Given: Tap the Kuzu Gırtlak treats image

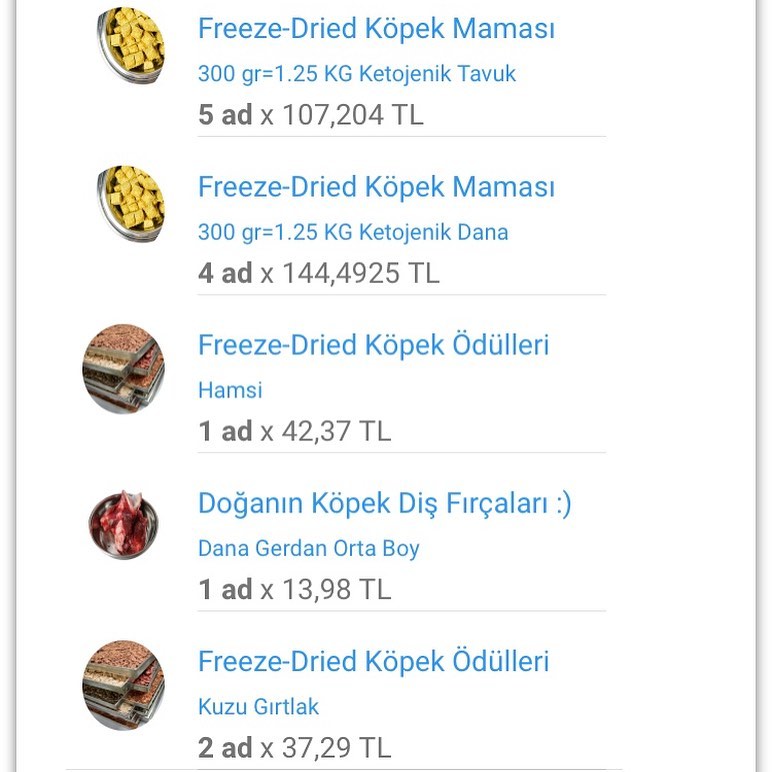Looking at the screenshot, I should click(x=123, y=685).
